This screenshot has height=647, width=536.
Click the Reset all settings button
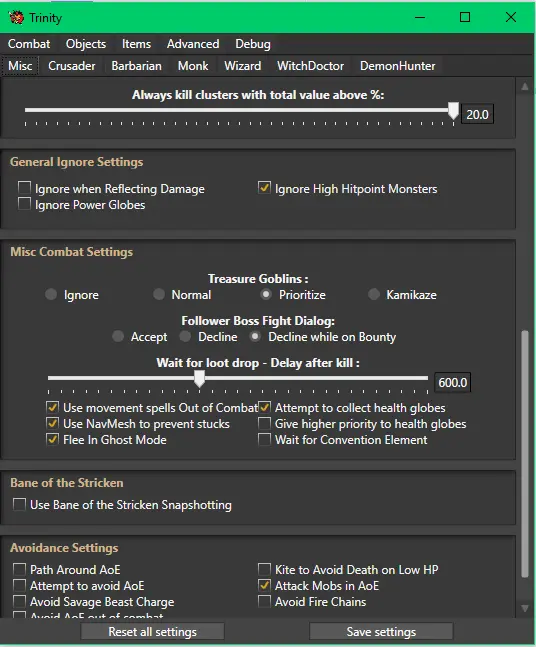[x=152, y=632]
